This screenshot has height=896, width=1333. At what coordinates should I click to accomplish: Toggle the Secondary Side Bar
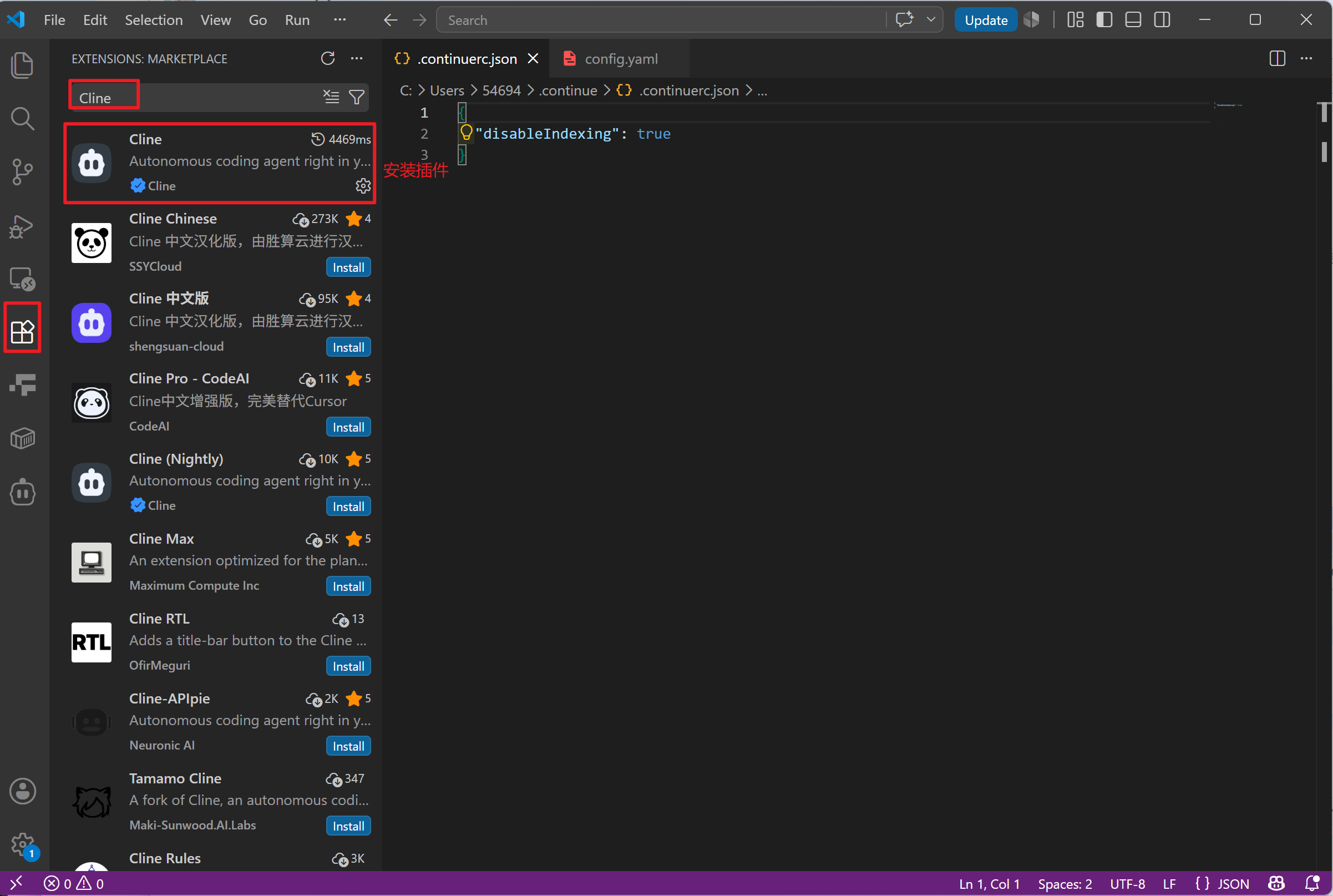(x=1162, y=20)
